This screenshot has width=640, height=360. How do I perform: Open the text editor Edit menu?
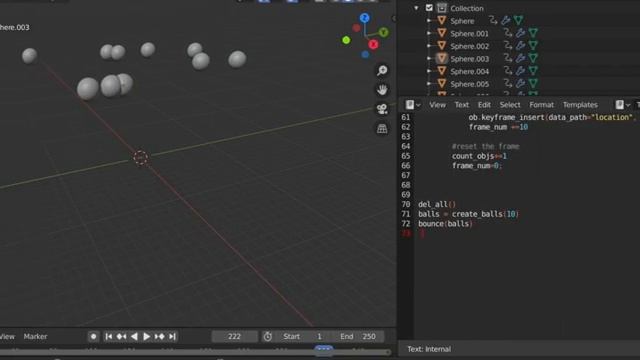tap(484, 105)
